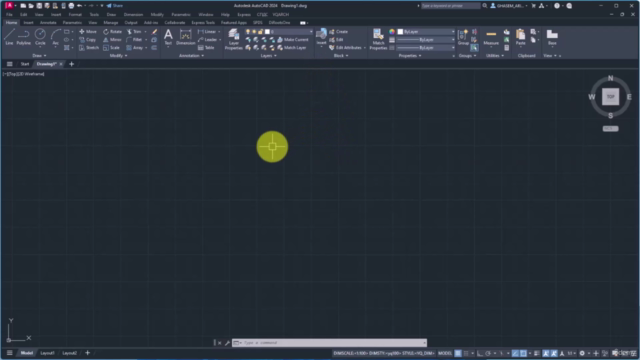Activate the Fillet command

[x=134, y=40]
